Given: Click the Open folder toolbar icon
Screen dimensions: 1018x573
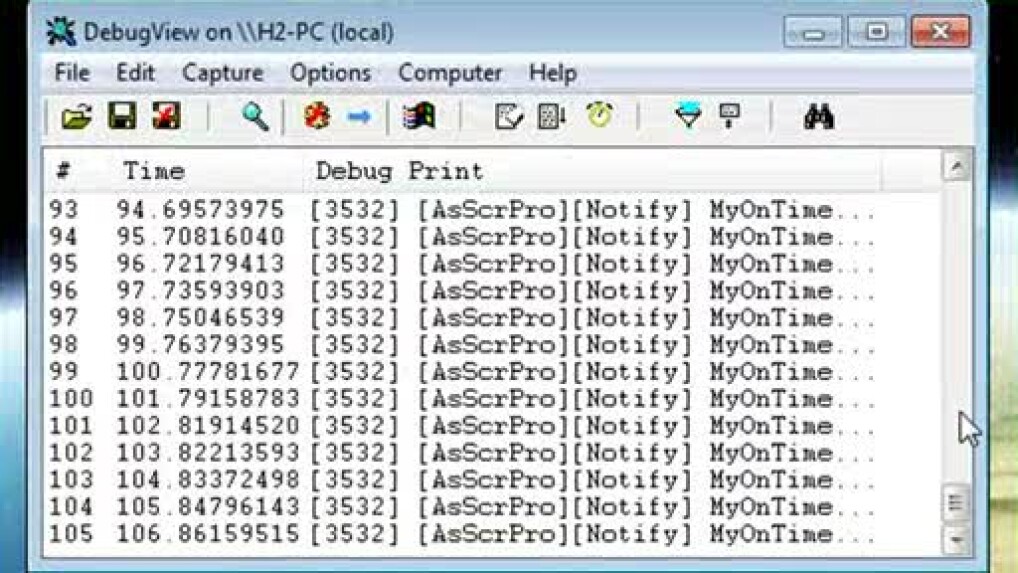Looking at the screenshot, I should pyautogui.click(x=76, y=117).
